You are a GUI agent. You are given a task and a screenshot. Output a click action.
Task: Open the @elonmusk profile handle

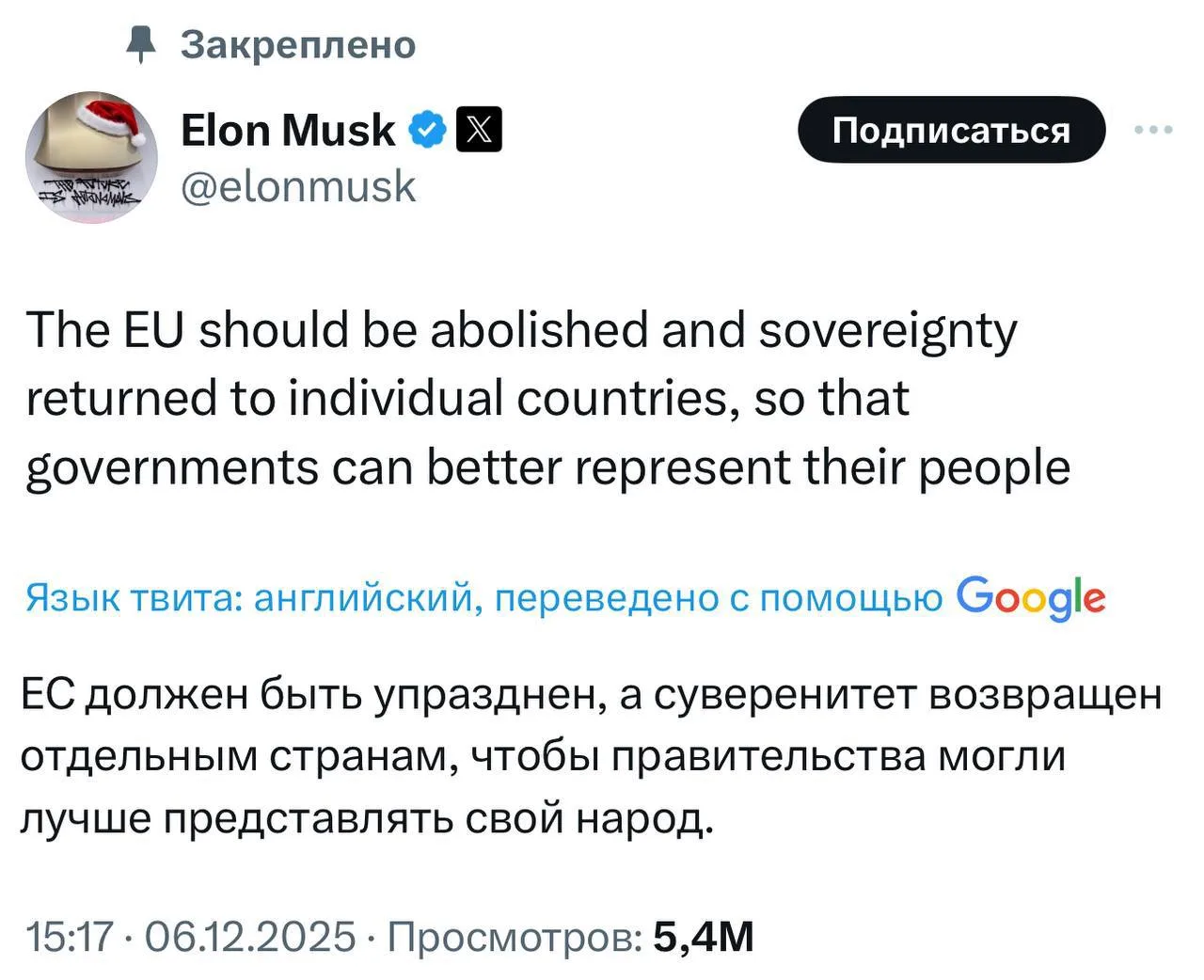297,186
